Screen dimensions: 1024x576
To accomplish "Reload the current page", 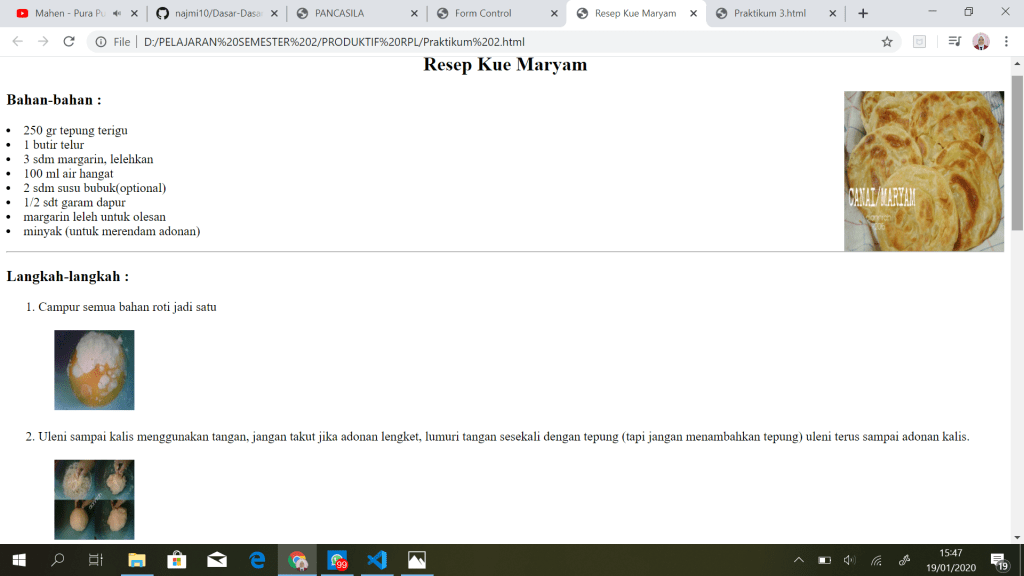I will tap(69, 42).
